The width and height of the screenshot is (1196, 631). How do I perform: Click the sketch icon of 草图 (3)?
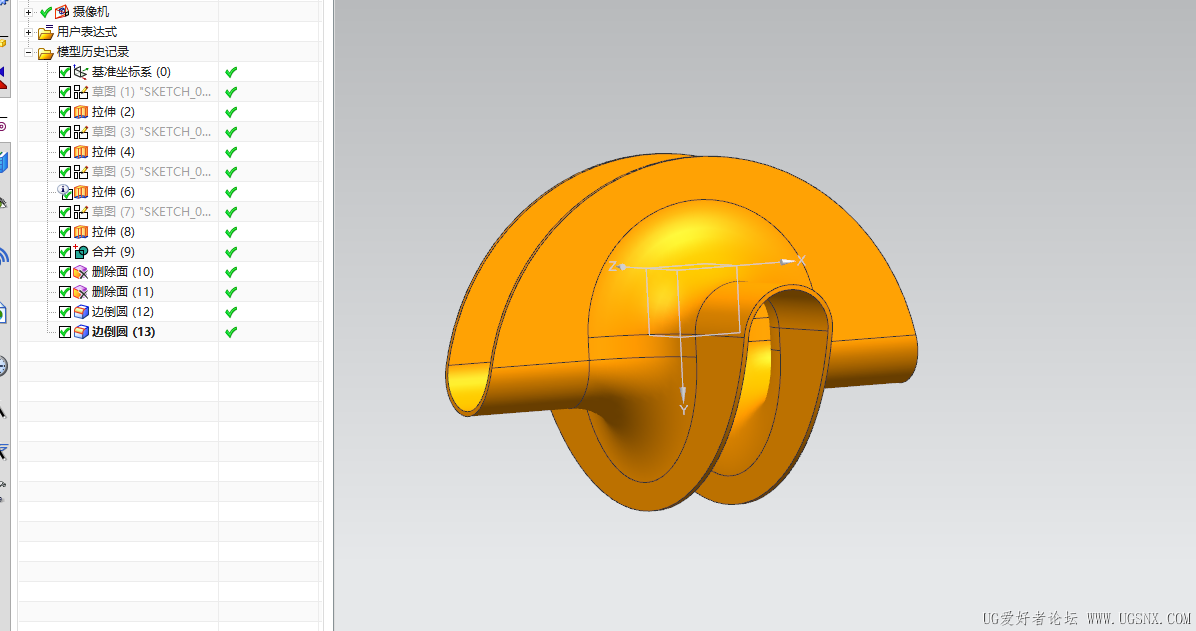81,132
